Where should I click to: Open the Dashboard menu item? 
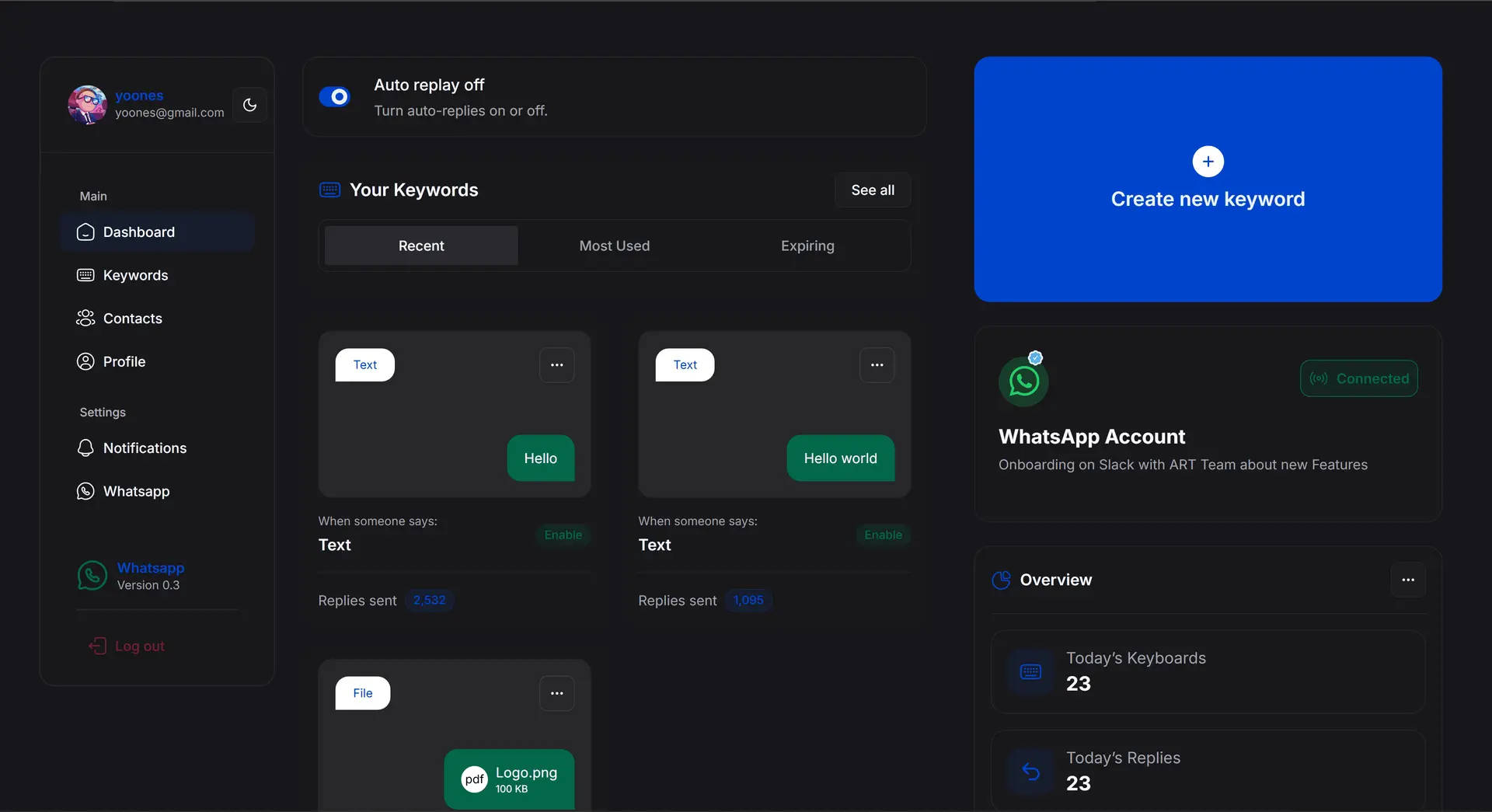click(x=157, y=232)
